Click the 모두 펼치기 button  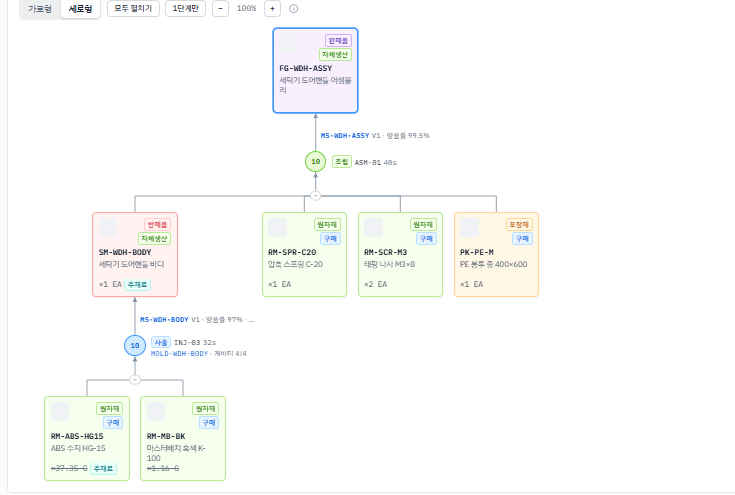click(x=133, y=8)
